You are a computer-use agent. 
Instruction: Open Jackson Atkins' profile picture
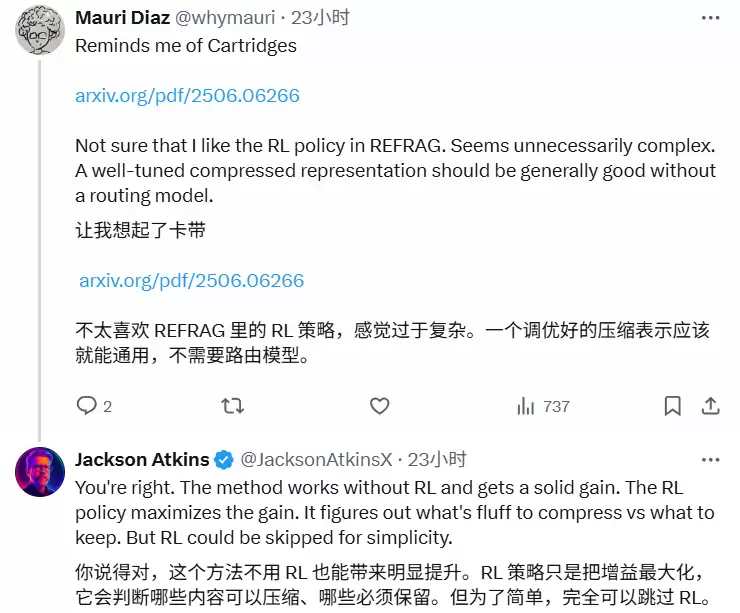[40, 472]
